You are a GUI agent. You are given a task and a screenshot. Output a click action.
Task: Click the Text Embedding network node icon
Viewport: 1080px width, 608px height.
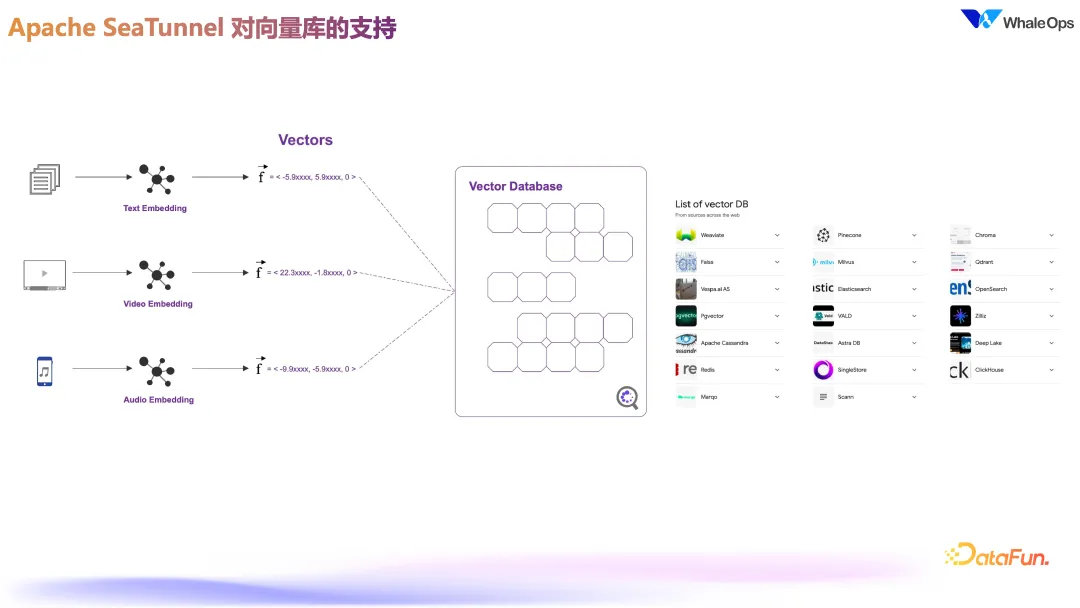click(156, 179)
